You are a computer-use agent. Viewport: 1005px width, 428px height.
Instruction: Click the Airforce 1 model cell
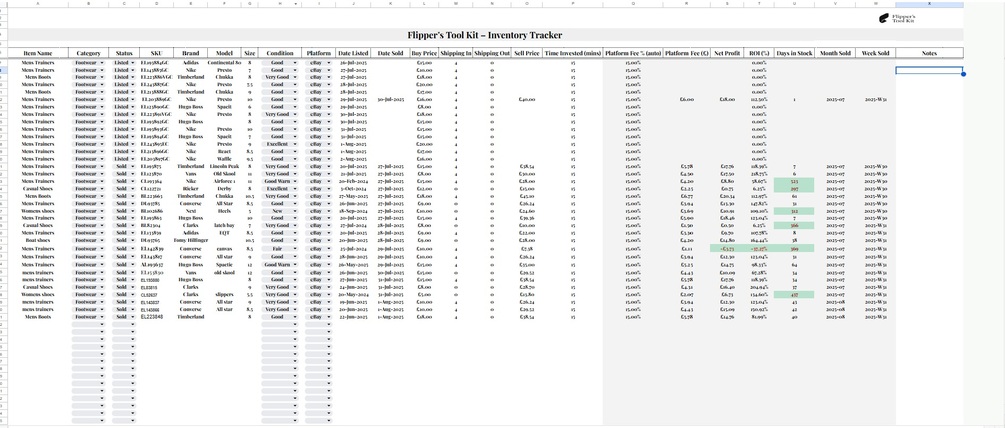click(x=224, y=181)
